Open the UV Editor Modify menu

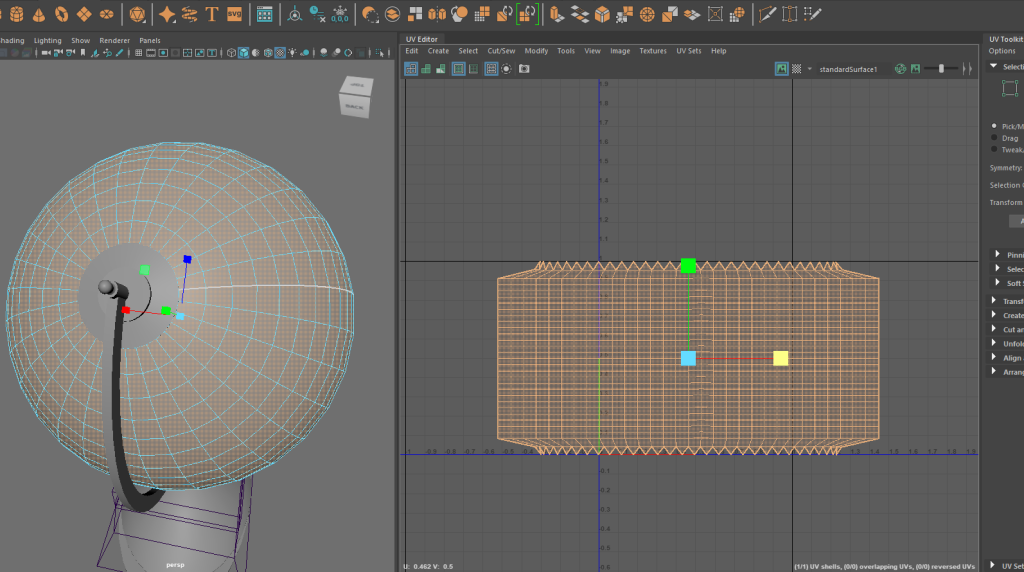536,51
